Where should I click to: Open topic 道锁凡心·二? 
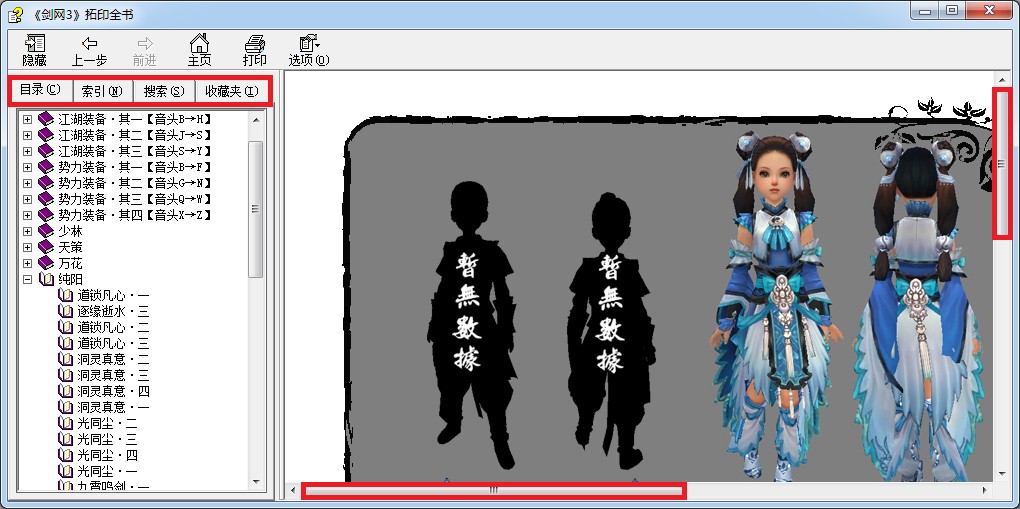click(113, 327)
